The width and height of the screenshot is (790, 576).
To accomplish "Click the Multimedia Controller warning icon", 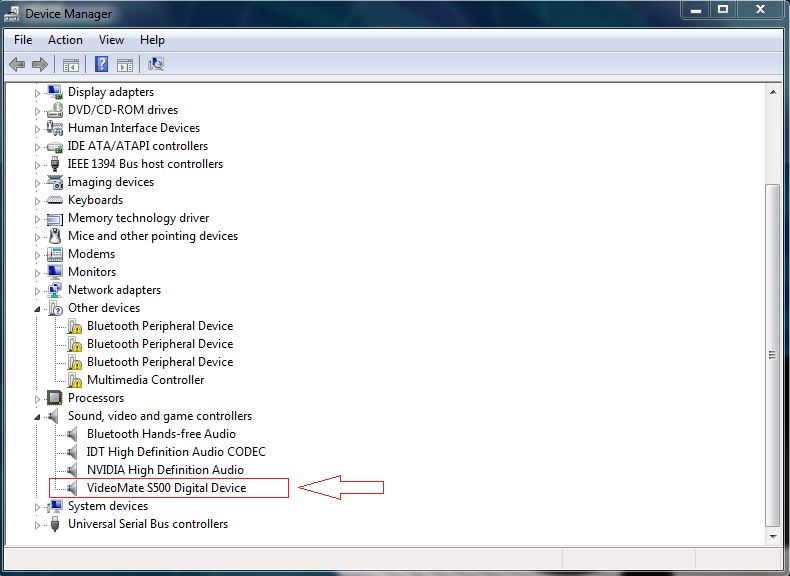I will point(75,380).
